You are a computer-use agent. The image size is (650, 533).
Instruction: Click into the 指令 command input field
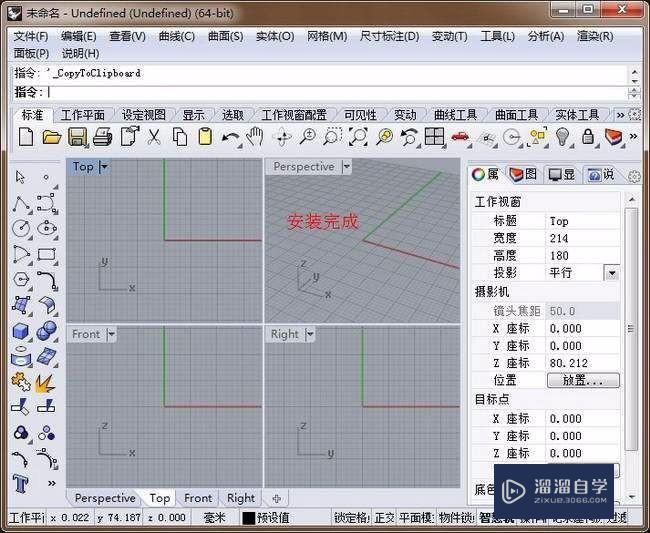336,92
